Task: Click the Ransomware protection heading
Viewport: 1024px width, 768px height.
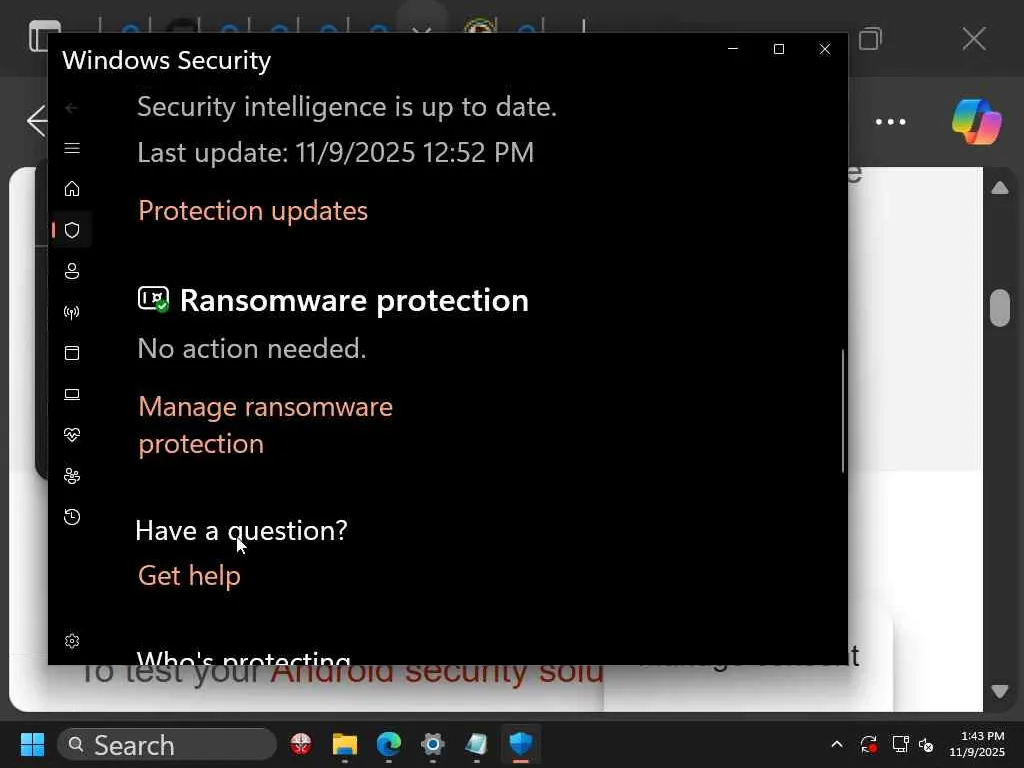Action: 354,300
